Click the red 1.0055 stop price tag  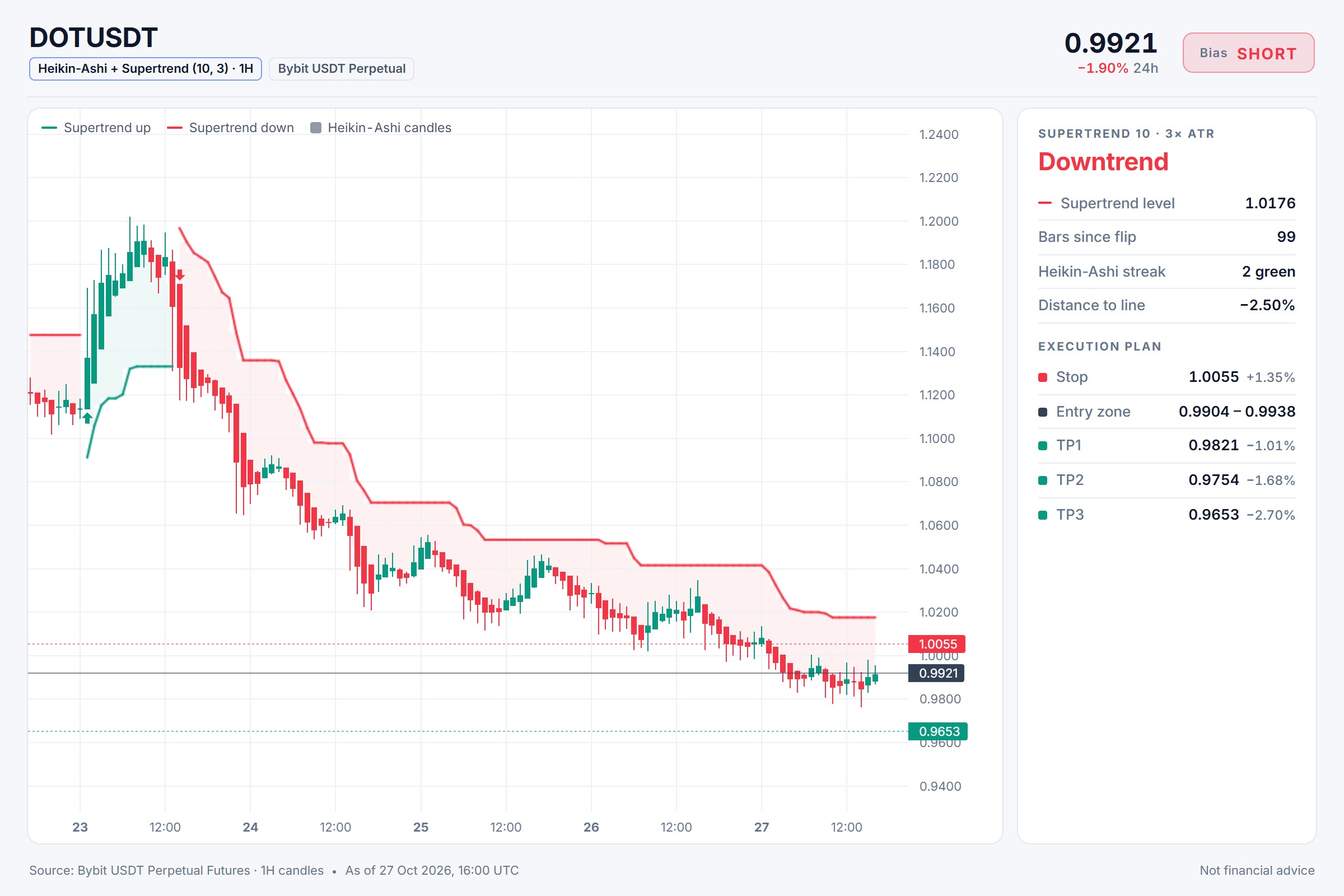click(936, 644)
